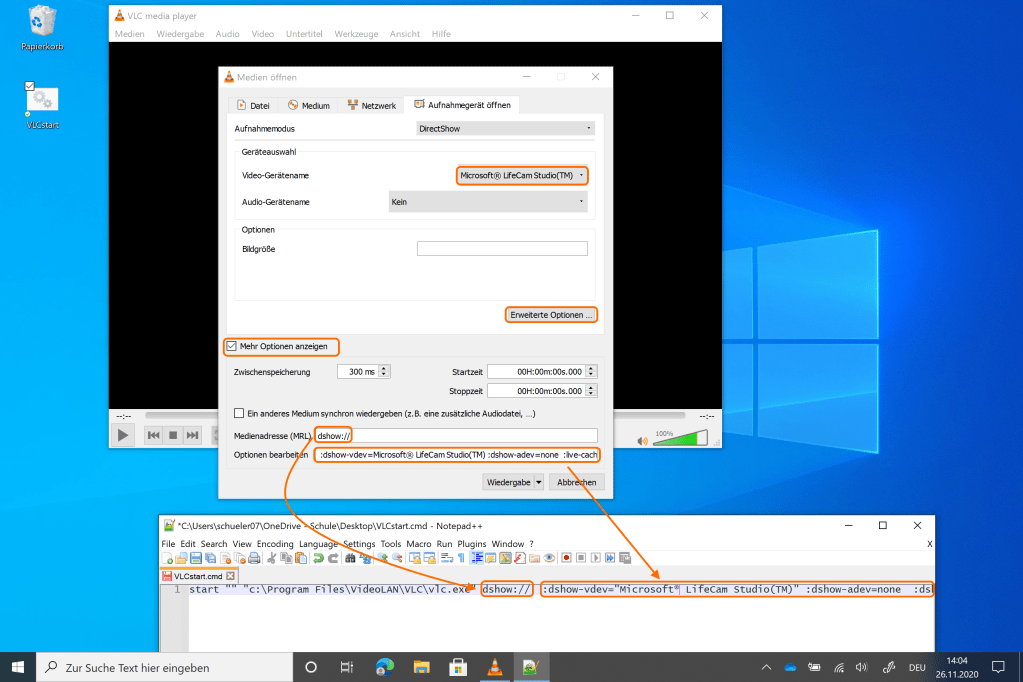Screen dimensions: 1023x682
Task: Open the Werkzeuge menu in VLC
Action: click(358, 34)
